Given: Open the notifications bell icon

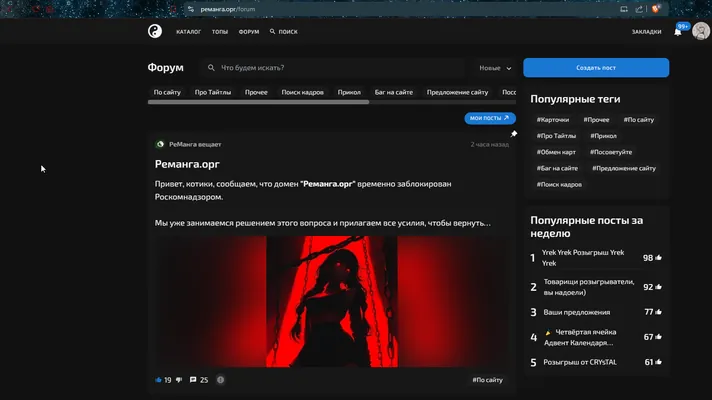Looking at the screenshot, I should [677, 32].
